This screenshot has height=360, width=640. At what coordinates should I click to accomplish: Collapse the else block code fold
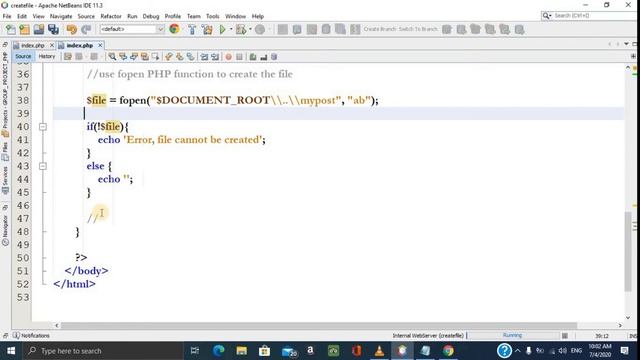pyautogui.click(x=43, y=166)
